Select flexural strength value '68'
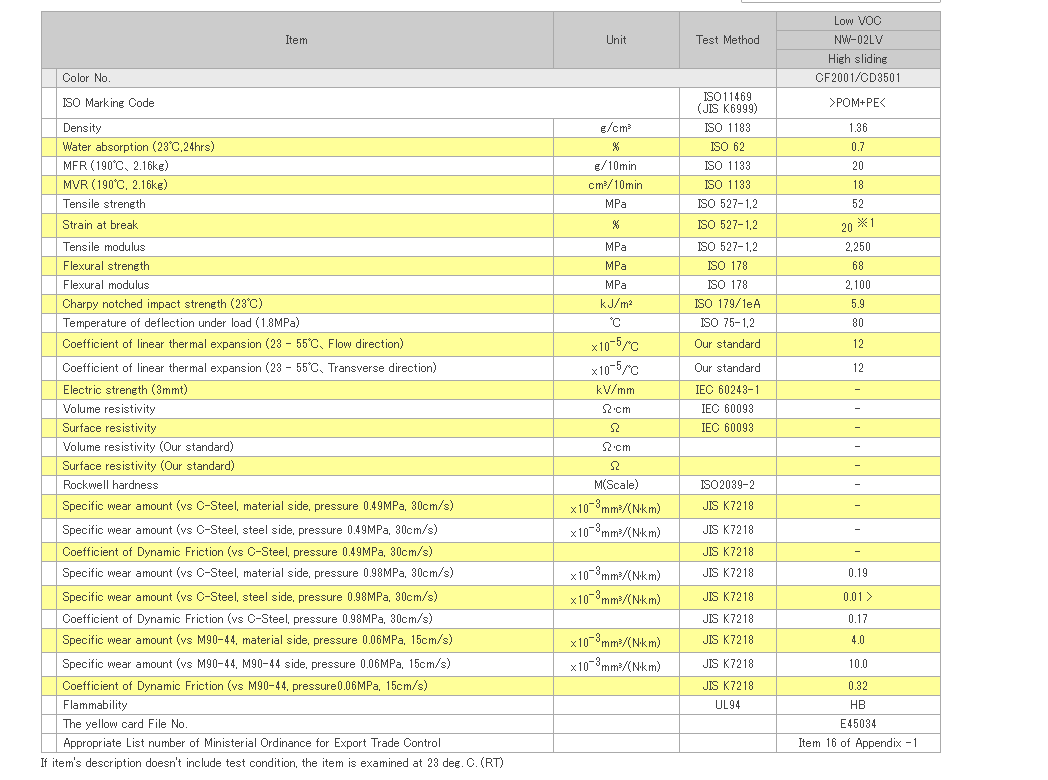The height and width of the screenshot is (780, 1048). [858, 266]
